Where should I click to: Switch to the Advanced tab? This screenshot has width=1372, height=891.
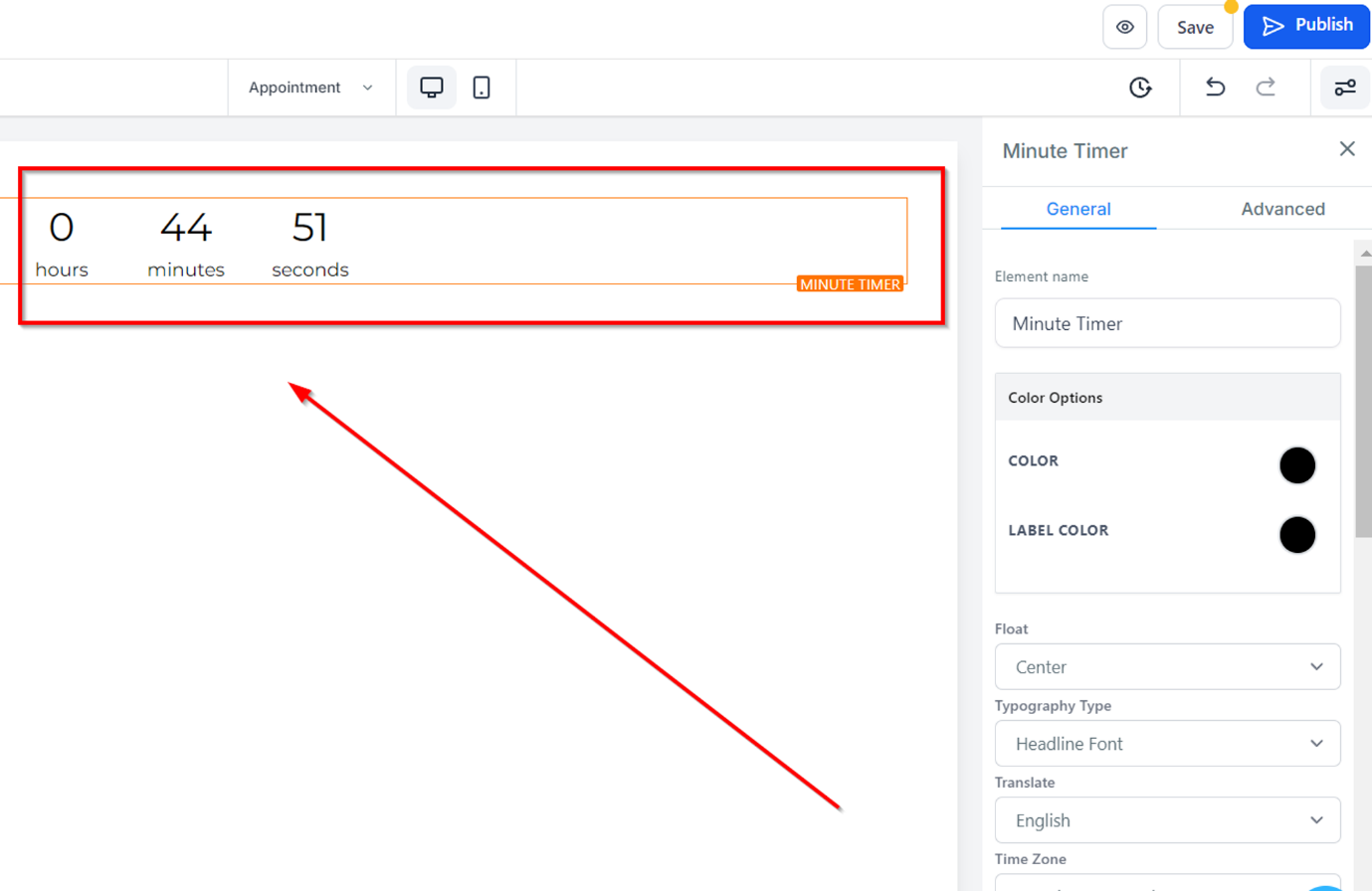click(x=1282, y=209)
